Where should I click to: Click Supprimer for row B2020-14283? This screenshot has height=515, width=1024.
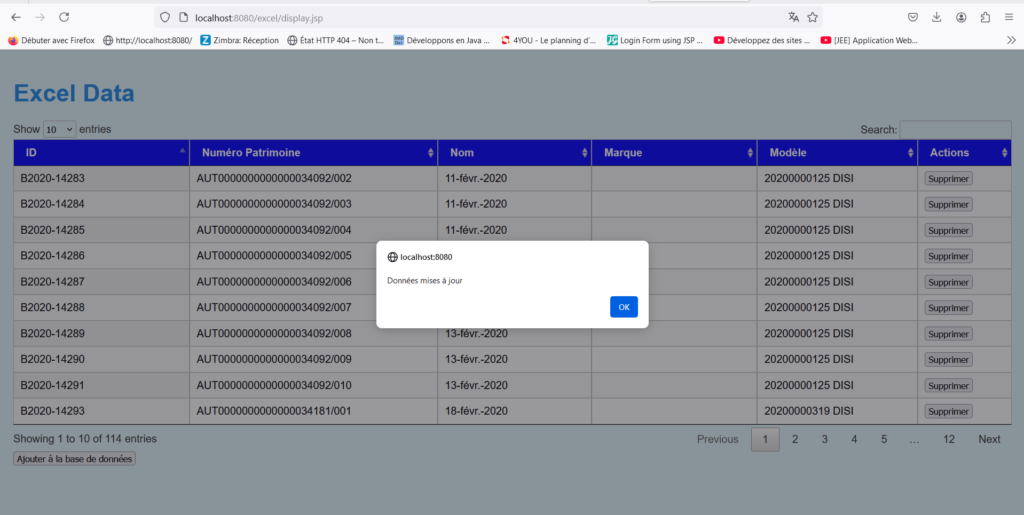(x=948, y=178)
